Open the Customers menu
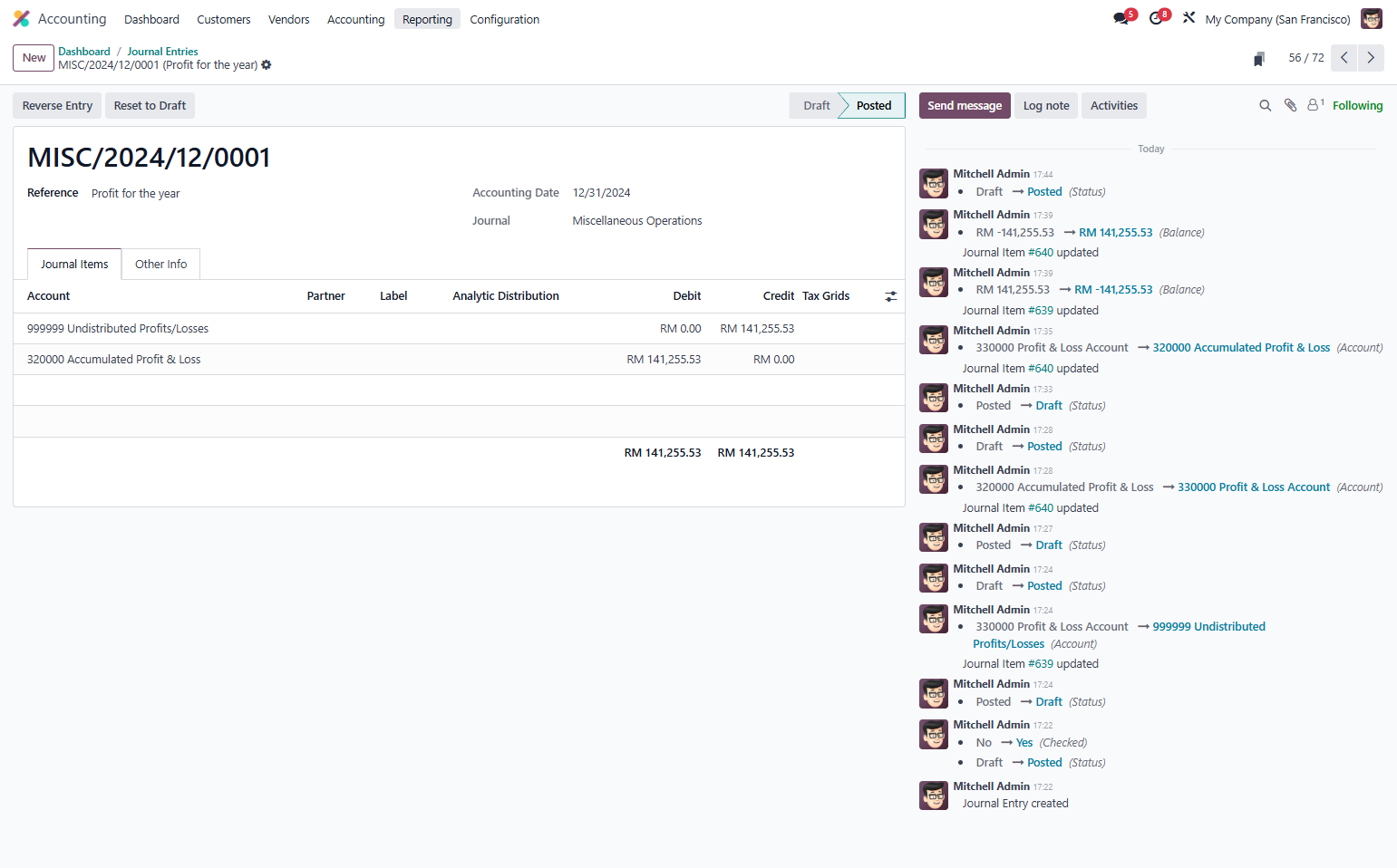Screen dimensions: 1397x868 224,19
